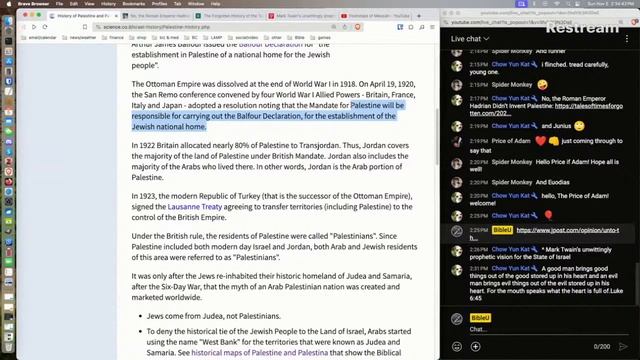
Task: Switch to the YouTube tab
Action: (375, 16)
